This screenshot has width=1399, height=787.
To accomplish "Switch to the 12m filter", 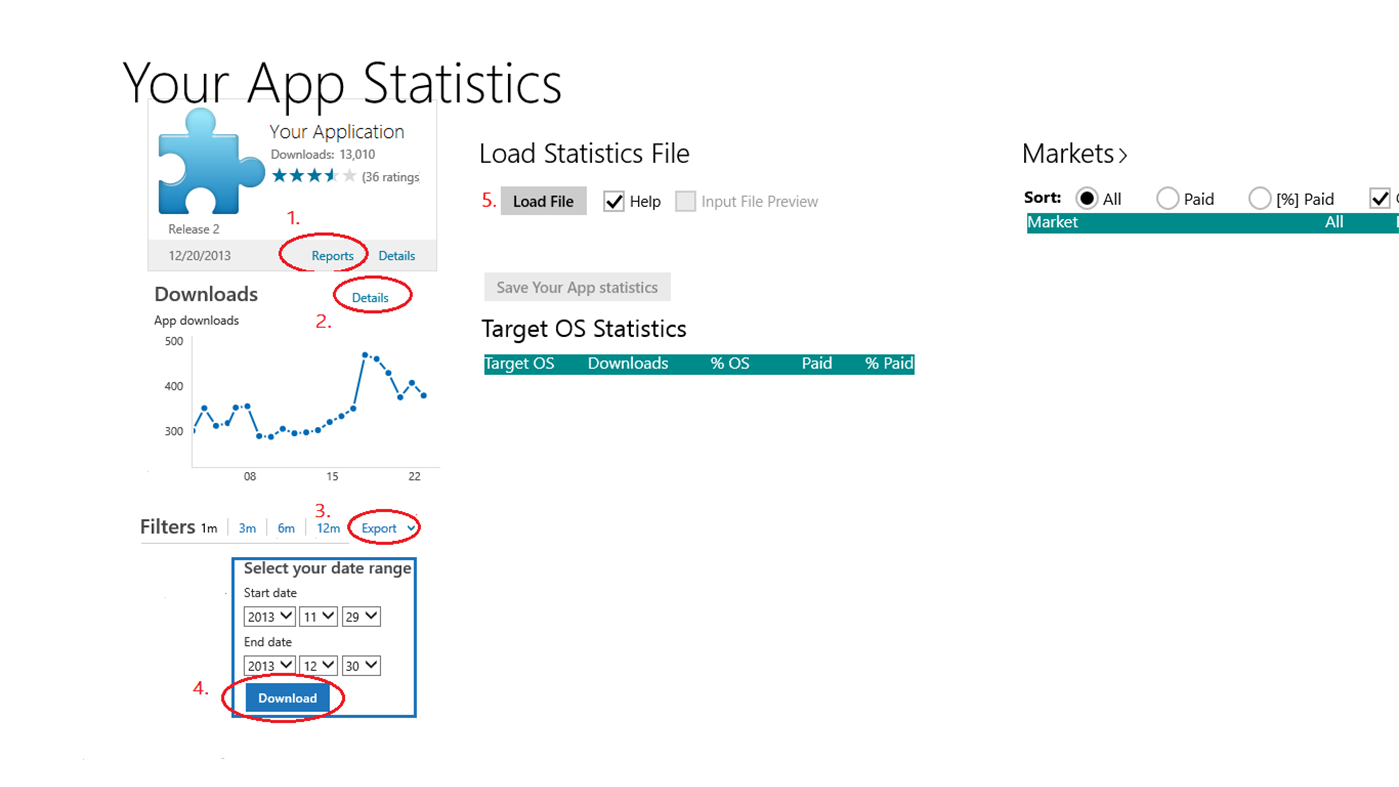I will (328, 527).
